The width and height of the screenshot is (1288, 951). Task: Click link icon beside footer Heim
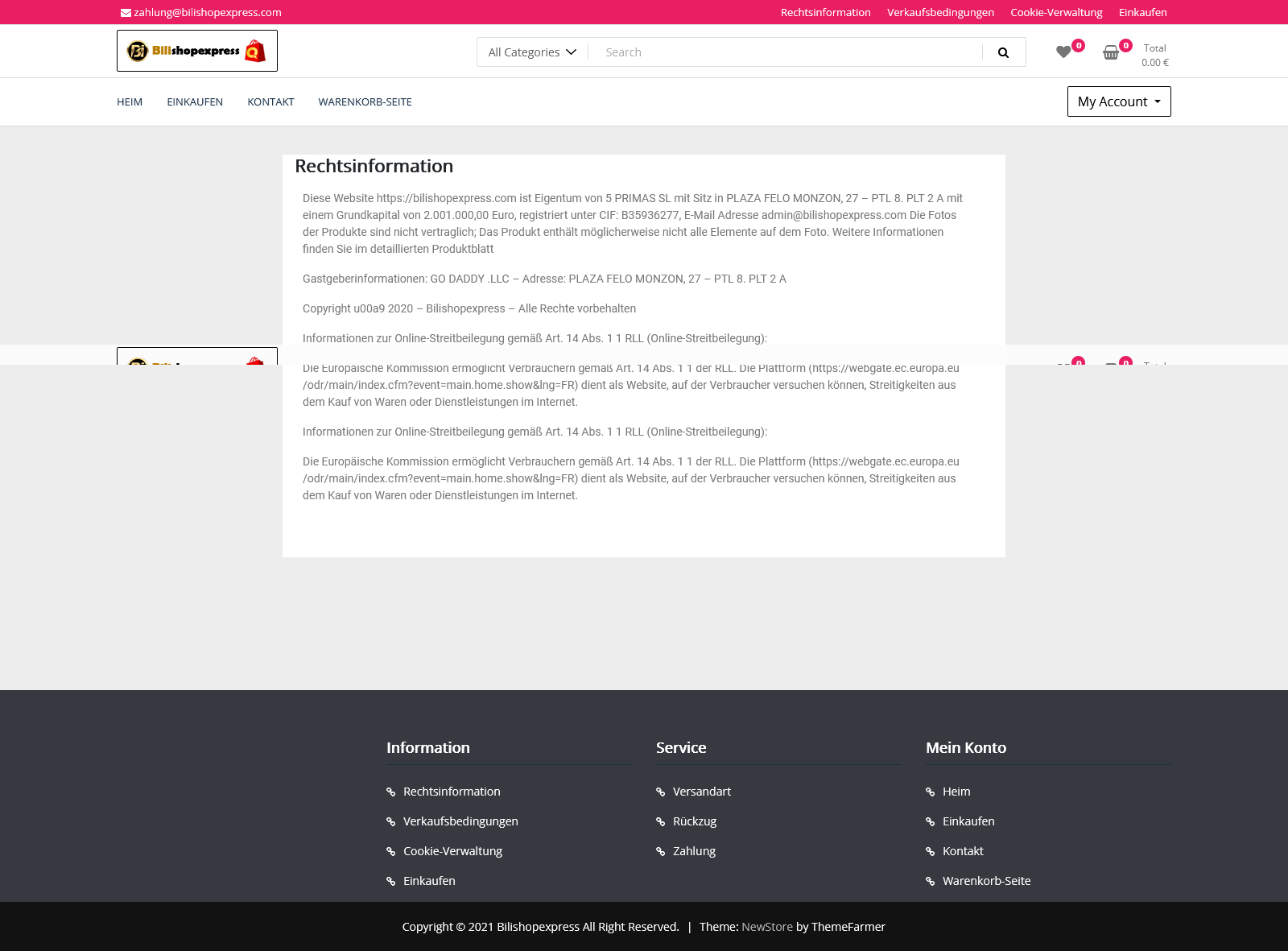pos(931,792)
